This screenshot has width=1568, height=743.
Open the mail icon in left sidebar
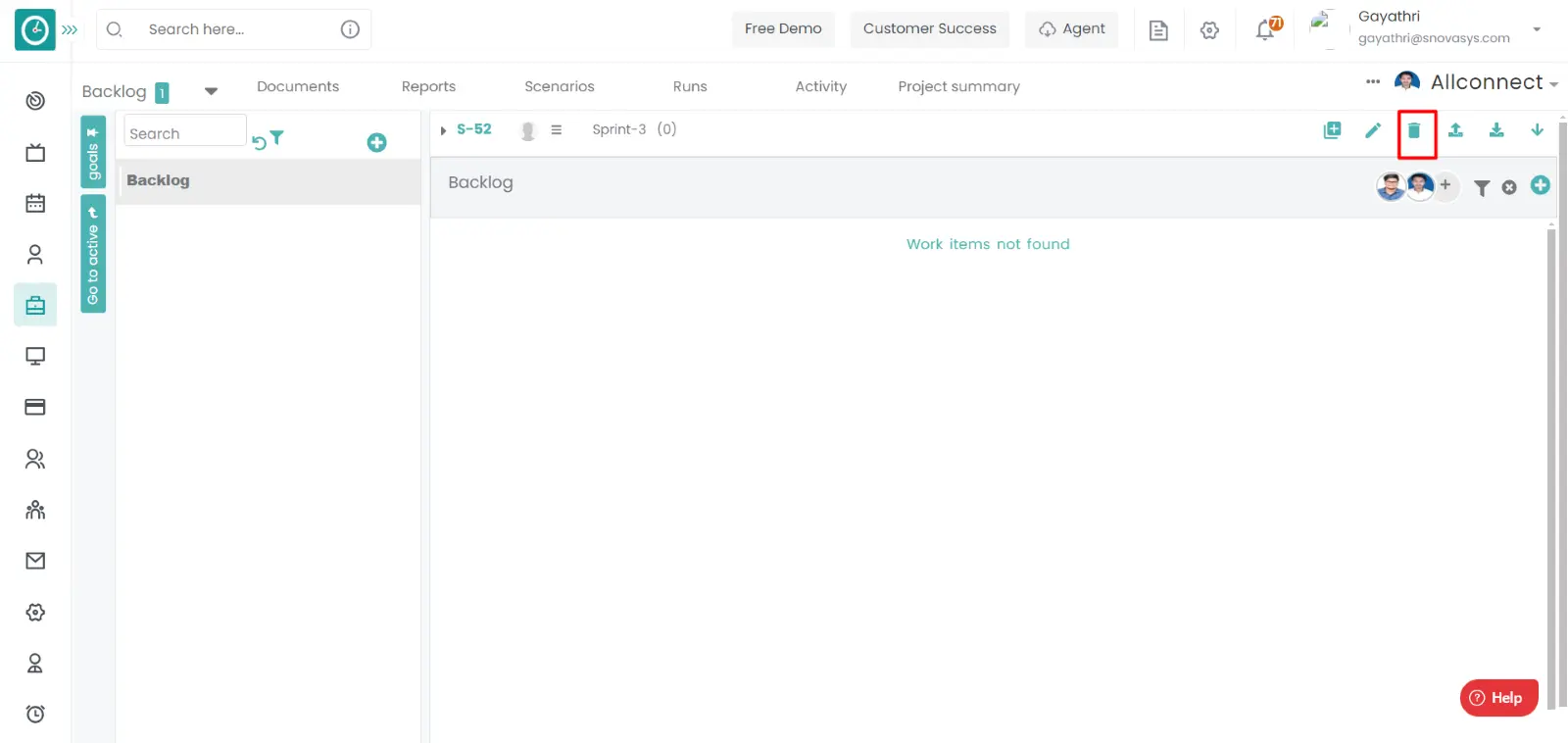[x=35, y=561]
